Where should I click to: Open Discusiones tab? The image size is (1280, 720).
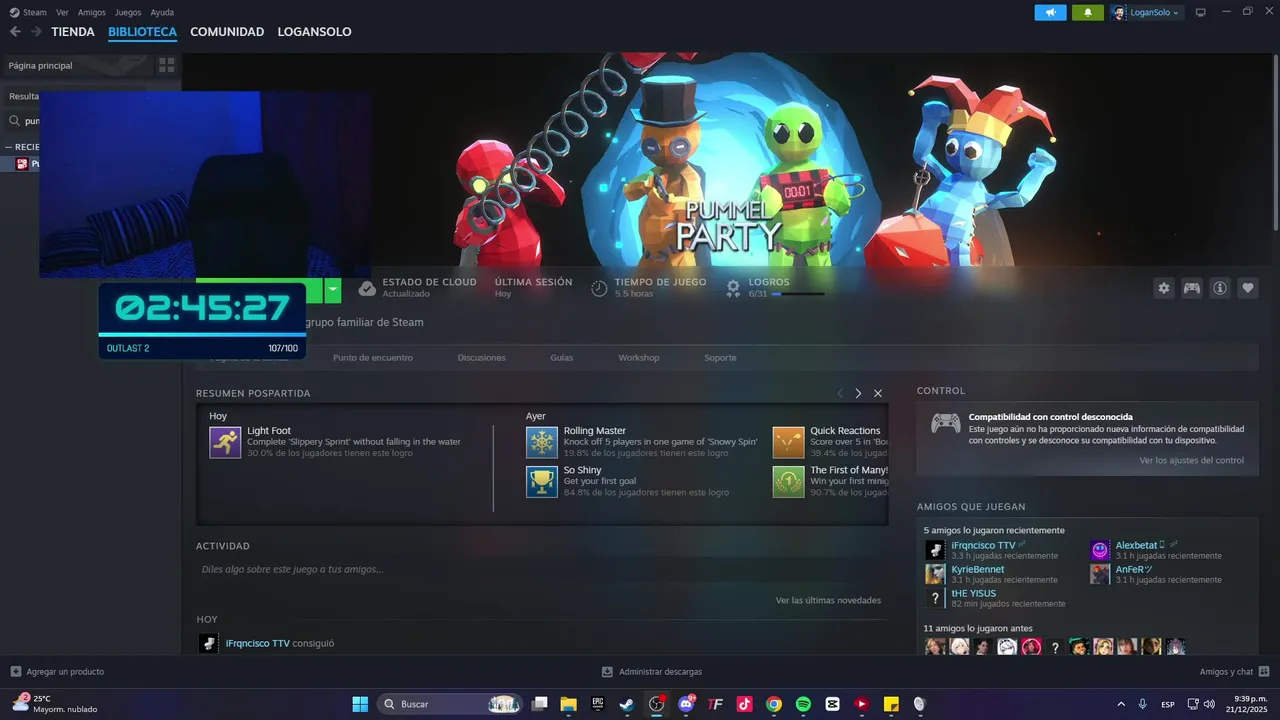tap(482, 357)
